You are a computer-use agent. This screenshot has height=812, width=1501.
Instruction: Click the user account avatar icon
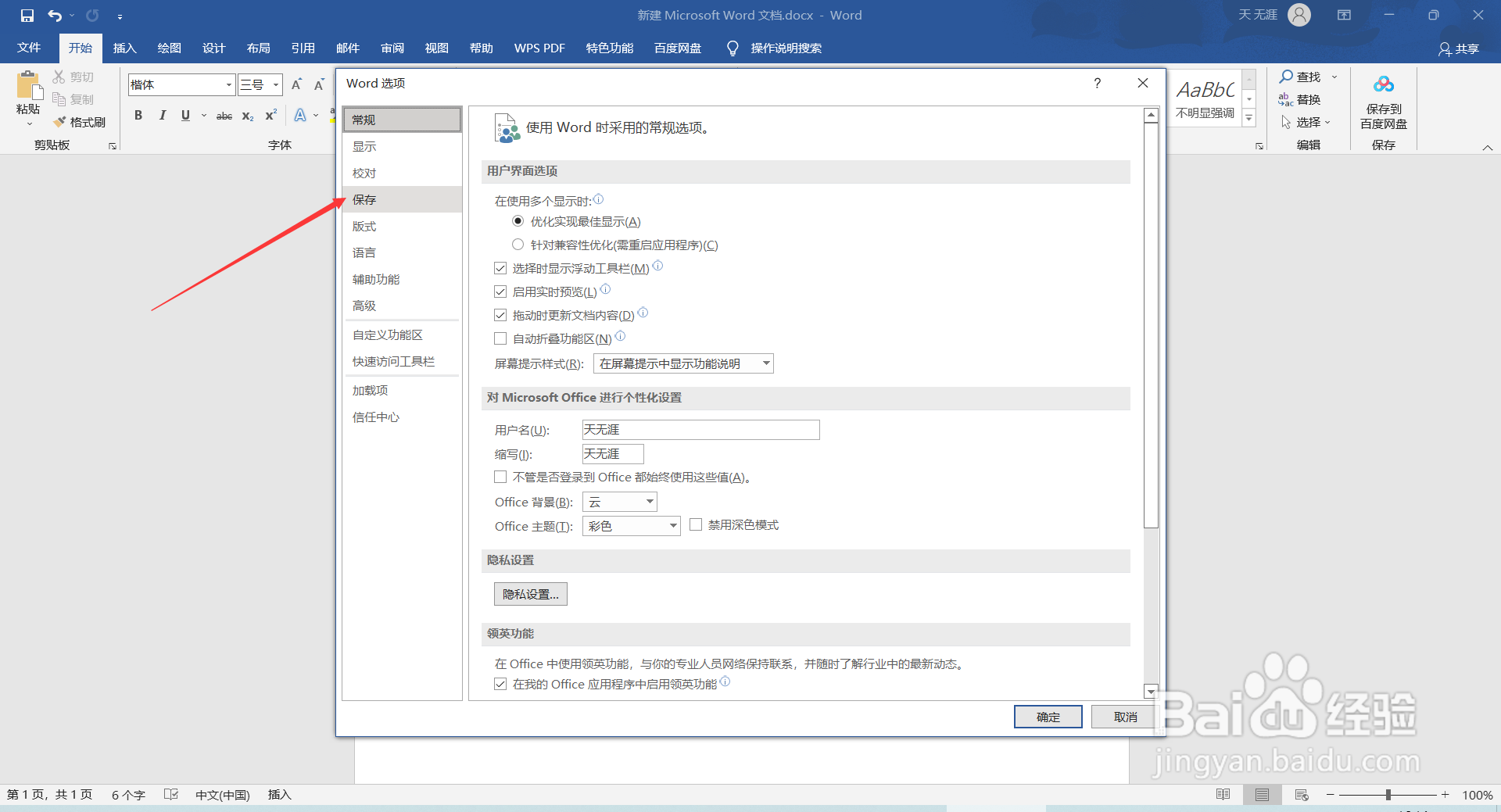1299,15
